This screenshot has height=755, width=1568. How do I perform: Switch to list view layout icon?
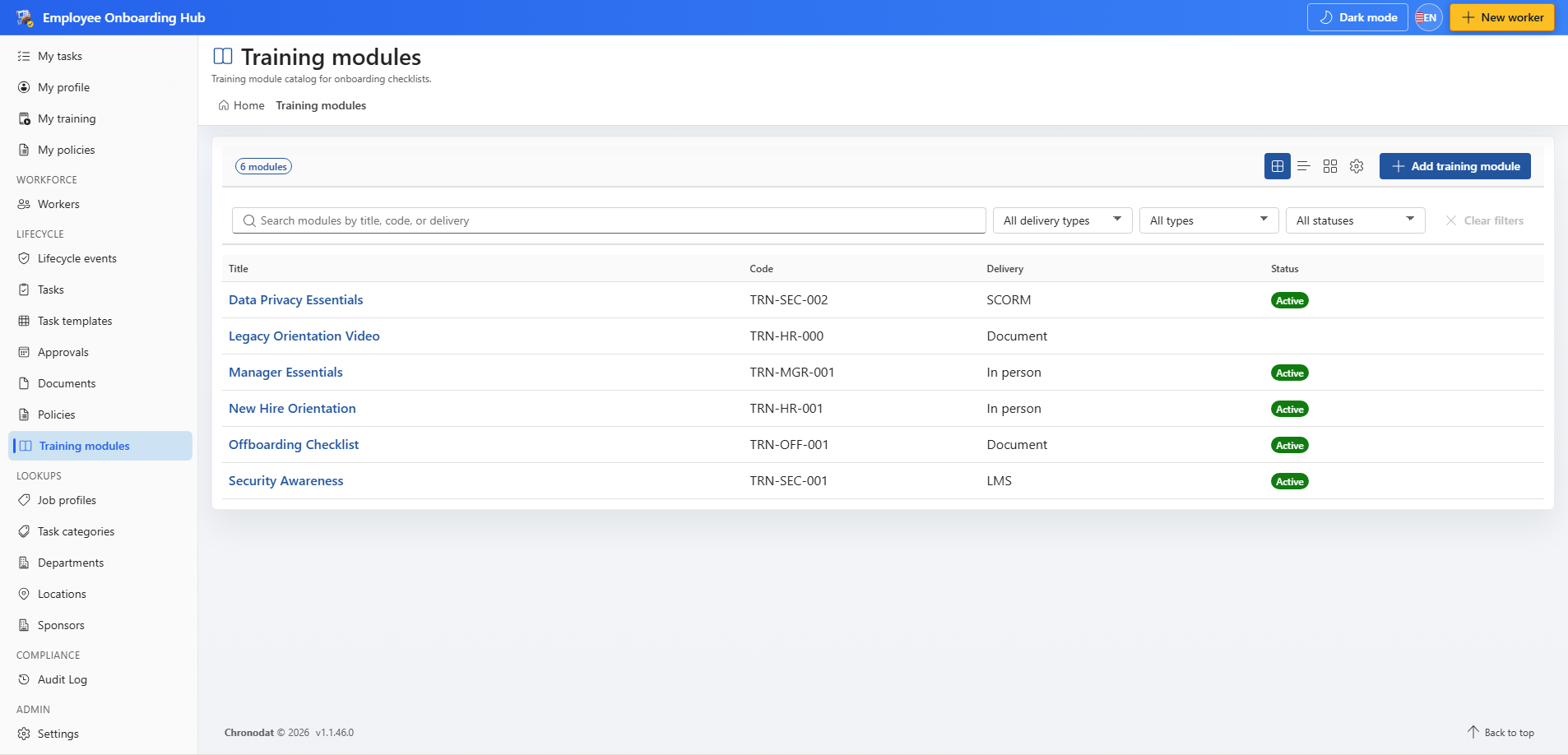click(x=1304, y=166)
